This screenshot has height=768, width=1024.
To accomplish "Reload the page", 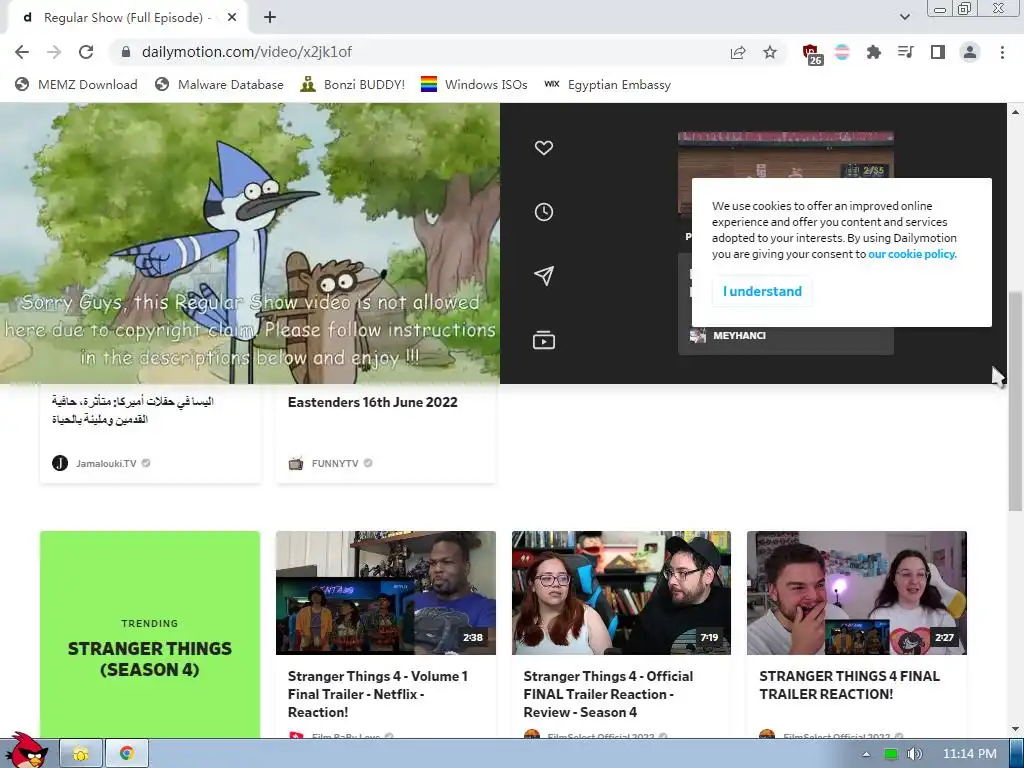I will pyautogui.click(x=86, y=52).
